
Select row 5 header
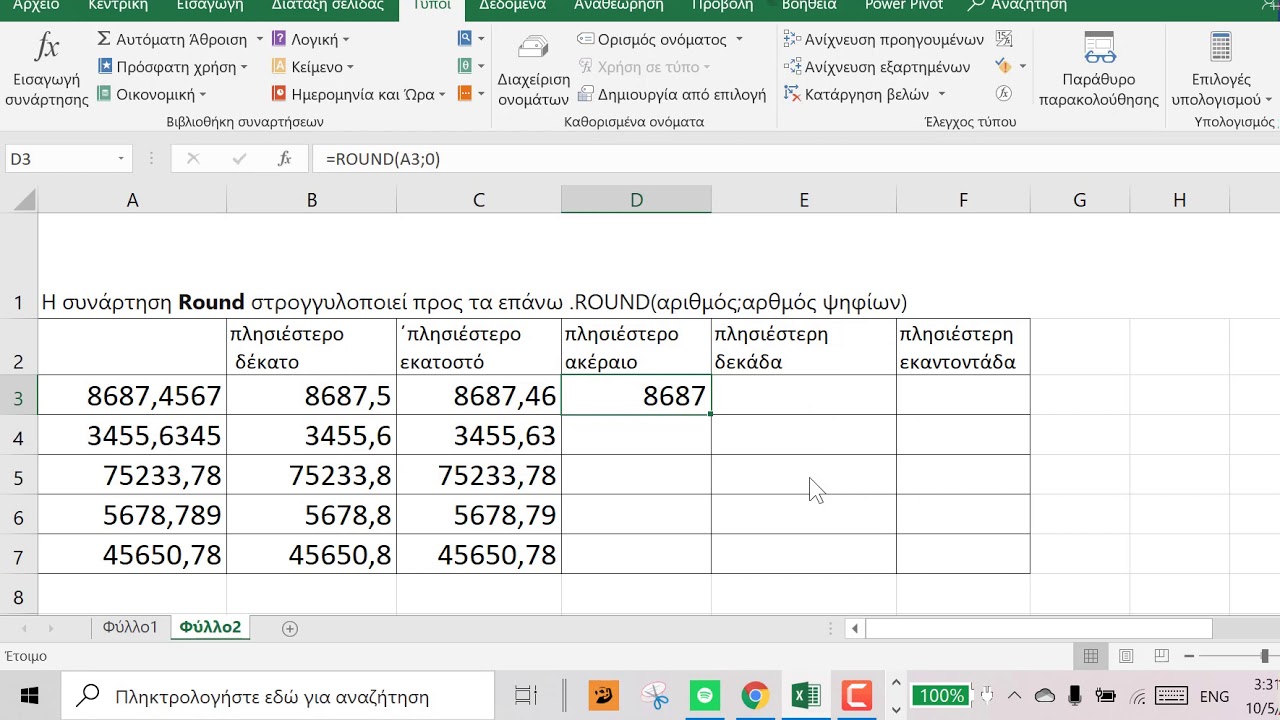[x=18, y=476]
